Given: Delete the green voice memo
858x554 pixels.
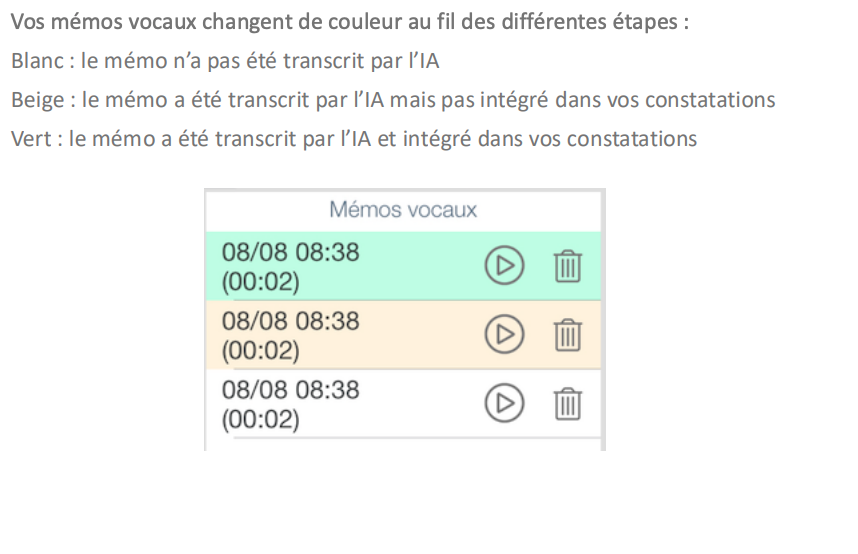Looking at the screenshot, I should click(x=568, y=266).
